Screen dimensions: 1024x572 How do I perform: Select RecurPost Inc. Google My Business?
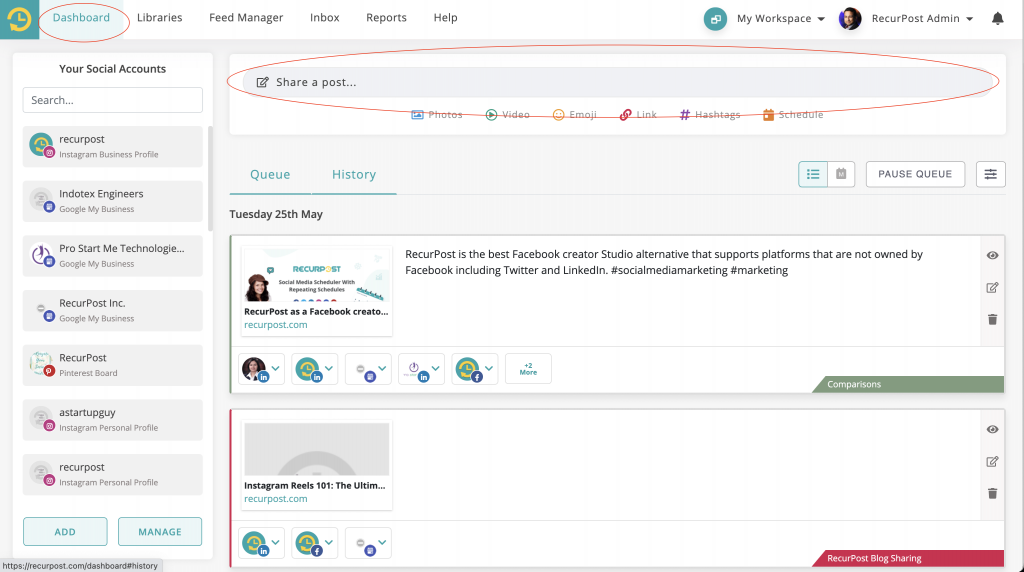pos(112,310)
